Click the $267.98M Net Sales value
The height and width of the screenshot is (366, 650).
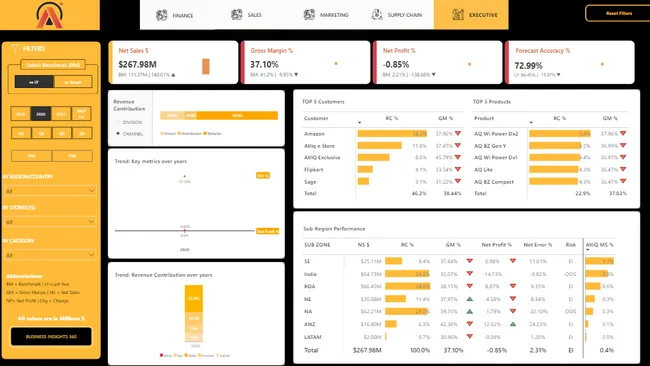point(137,64)
